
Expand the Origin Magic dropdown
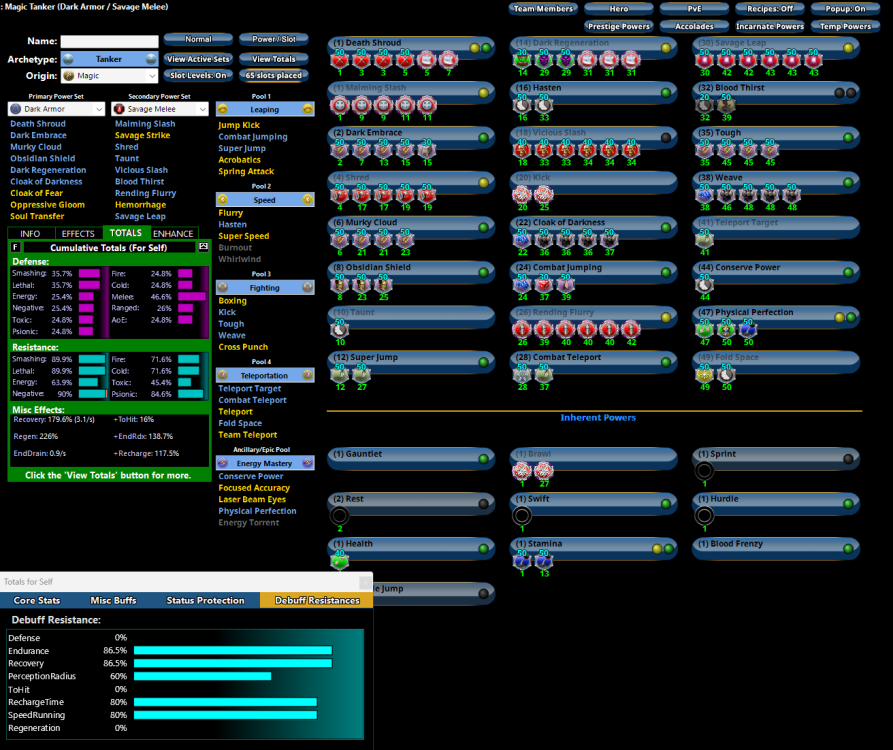(109, 76)
